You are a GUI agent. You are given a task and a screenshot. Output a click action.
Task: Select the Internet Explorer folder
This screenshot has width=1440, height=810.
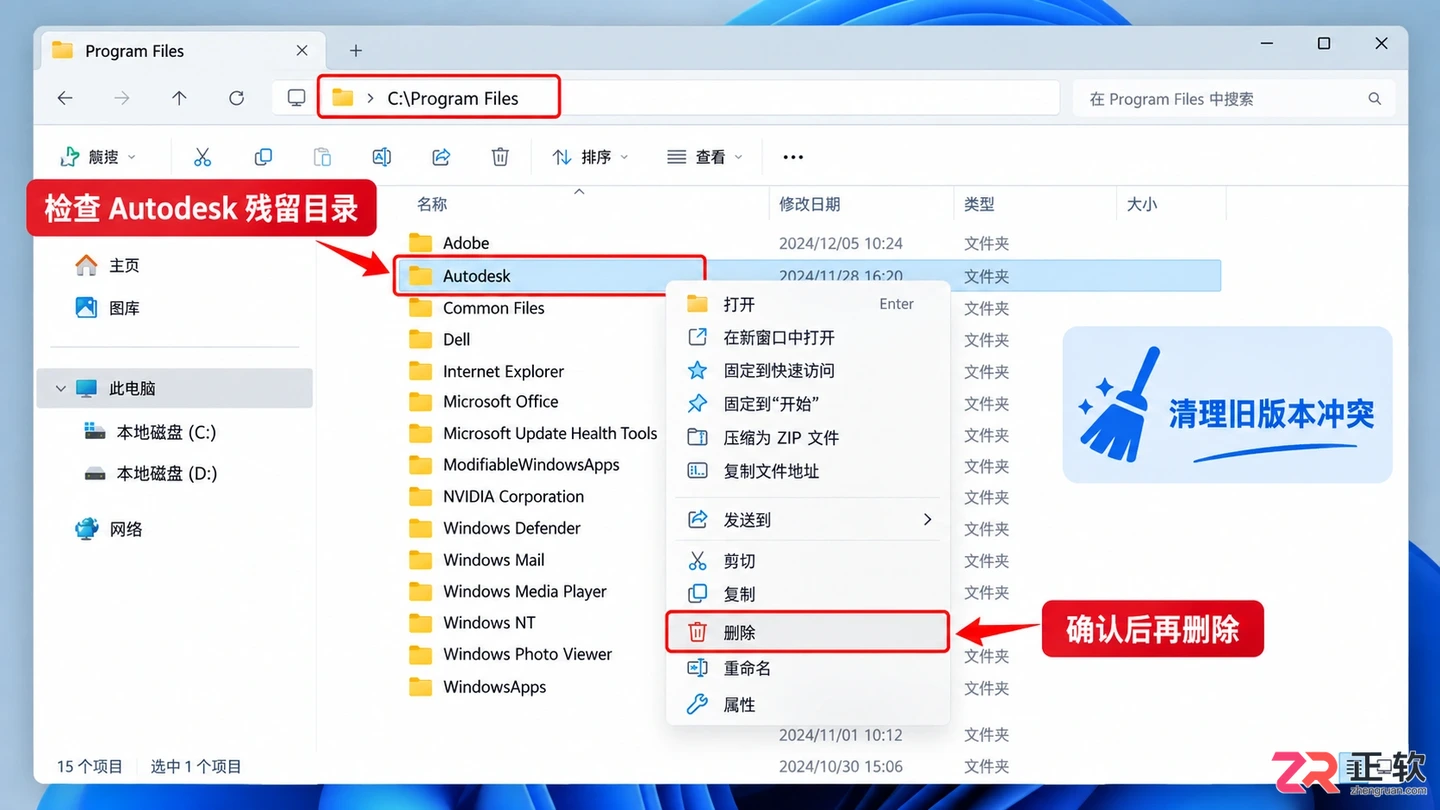486,371
